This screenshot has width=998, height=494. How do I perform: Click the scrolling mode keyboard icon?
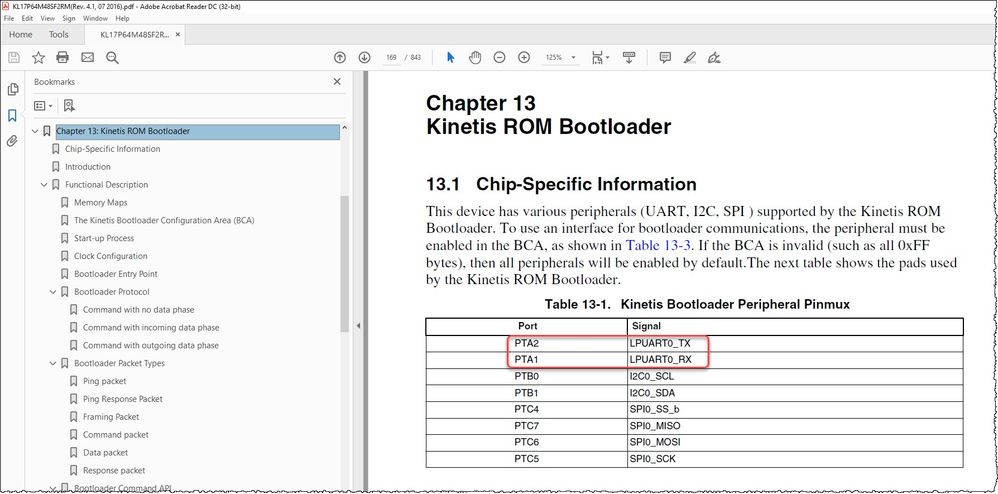pyautogui.click(x=629, y=57)
